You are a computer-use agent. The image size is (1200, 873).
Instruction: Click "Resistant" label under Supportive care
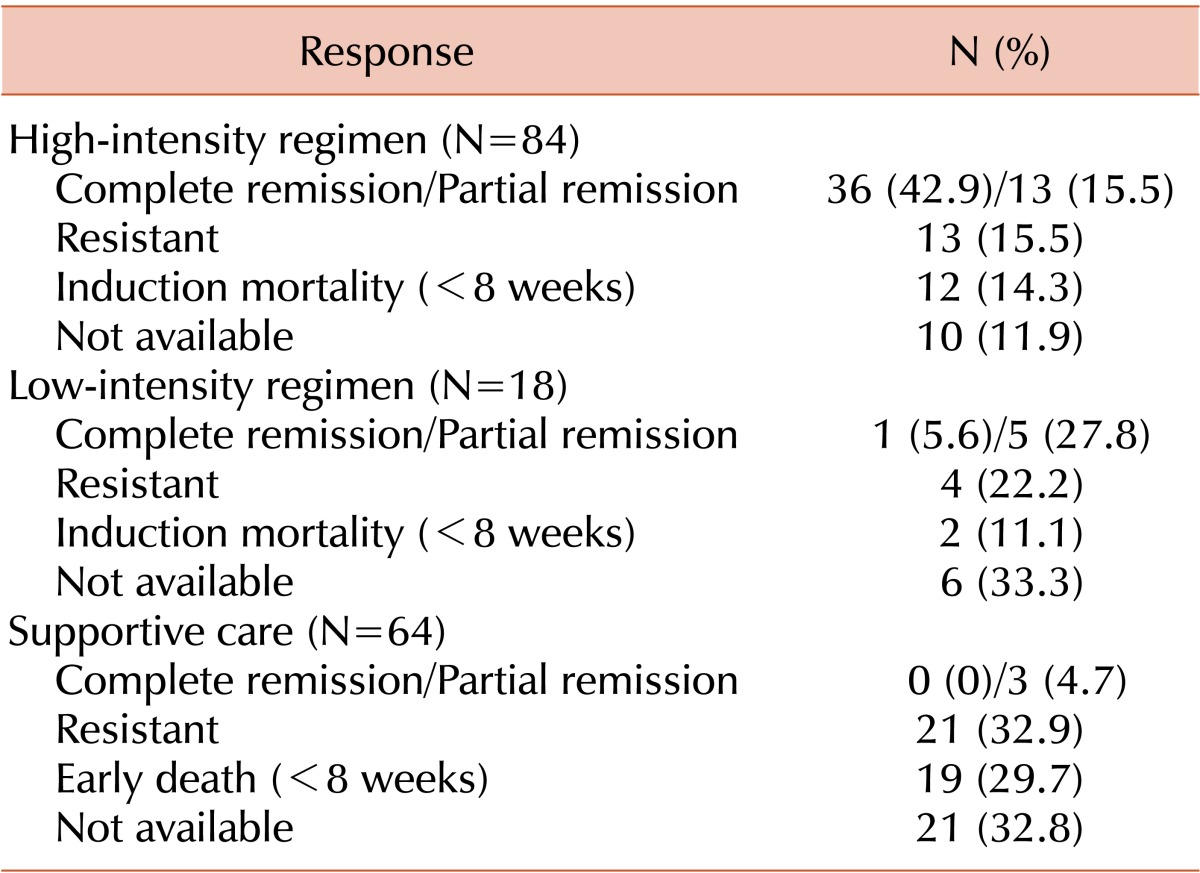click(x=137, y=730)
